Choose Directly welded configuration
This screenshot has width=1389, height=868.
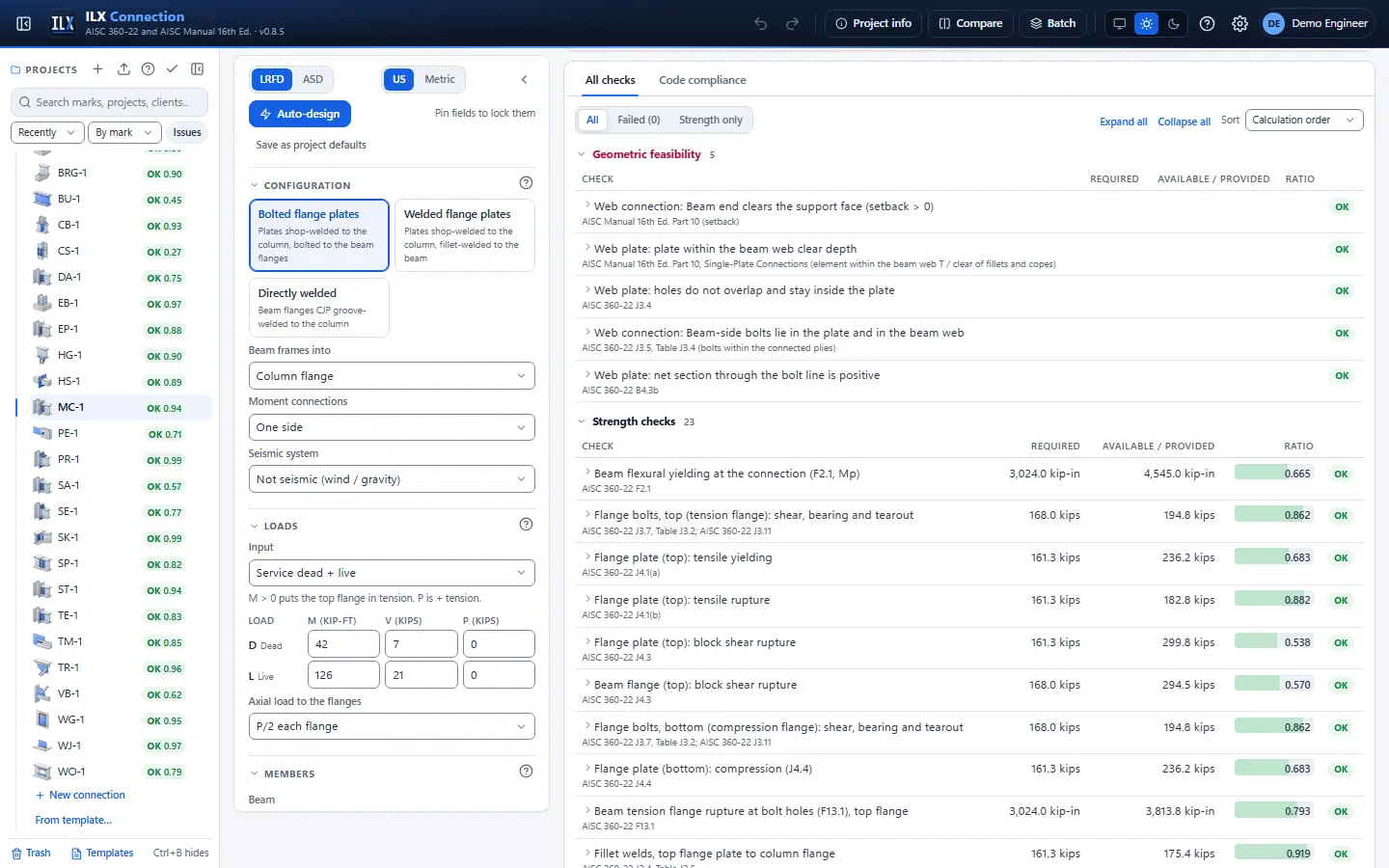point(319,308)
